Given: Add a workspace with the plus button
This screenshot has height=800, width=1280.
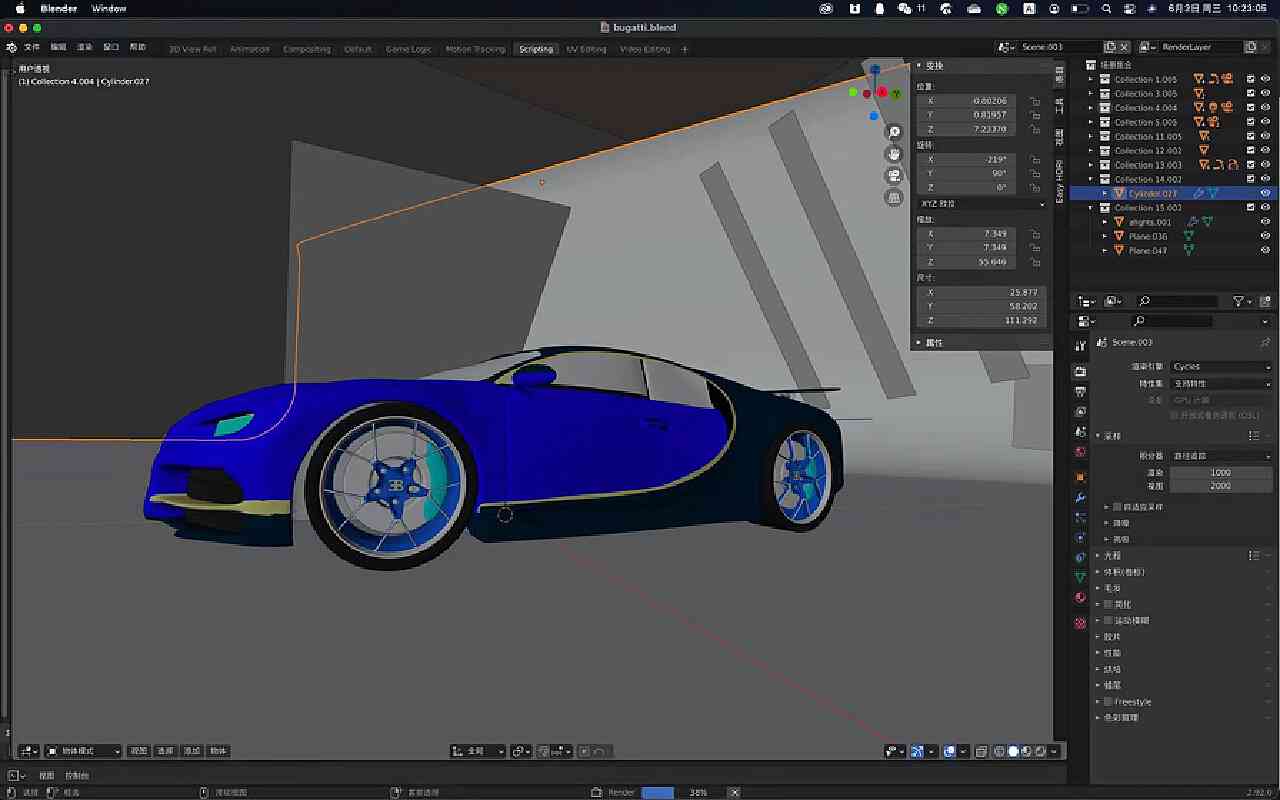Looking at the screenshot, I should [x=685, y=49].
